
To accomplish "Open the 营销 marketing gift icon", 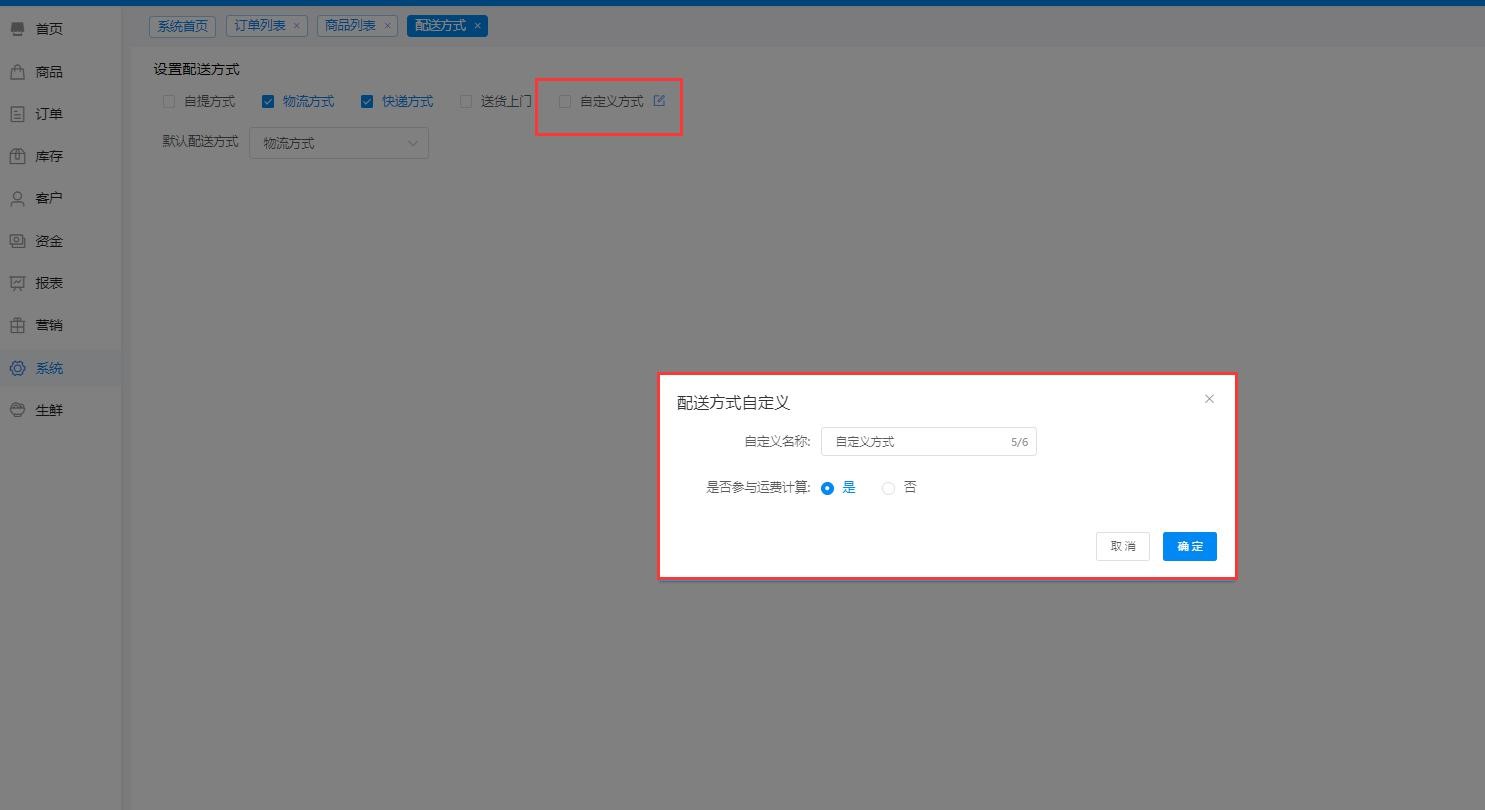I will [x=17, y=325].
